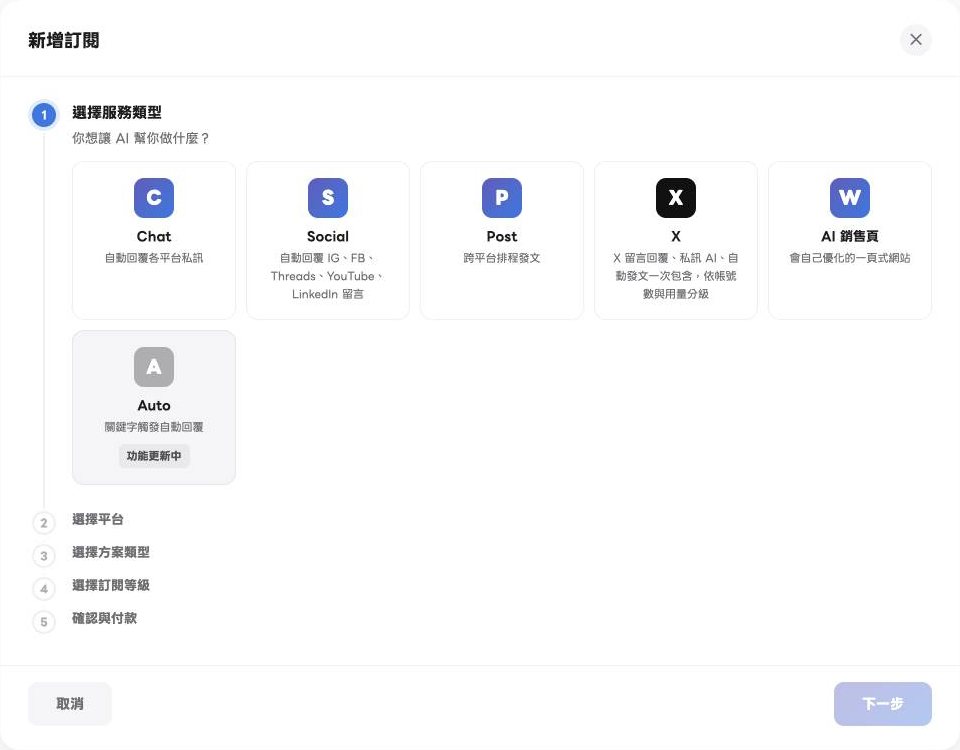
Task: Click the text 會自己優化的一頁式網站
Action: tap(849, 258)
